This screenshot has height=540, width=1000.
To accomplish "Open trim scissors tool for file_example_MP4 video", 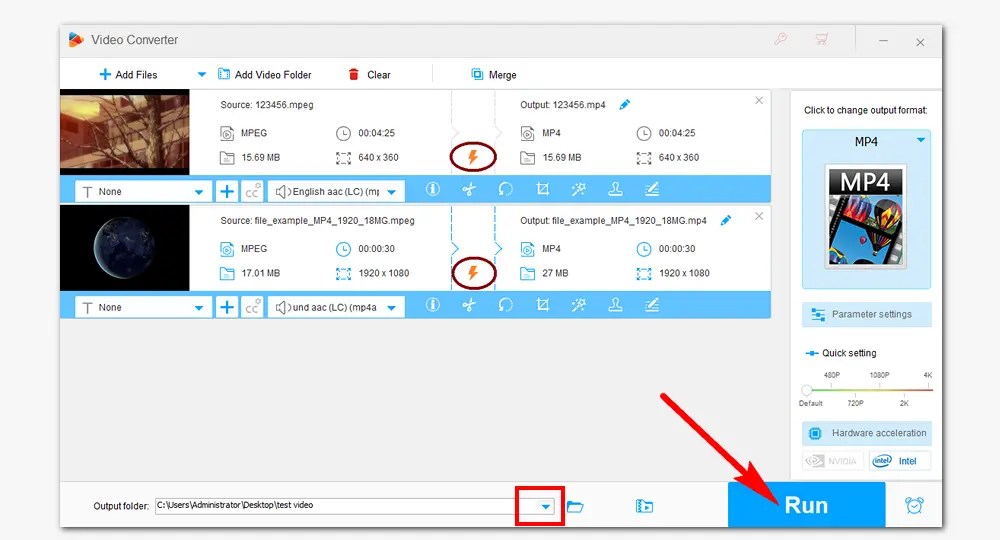I will click(469, 305).
